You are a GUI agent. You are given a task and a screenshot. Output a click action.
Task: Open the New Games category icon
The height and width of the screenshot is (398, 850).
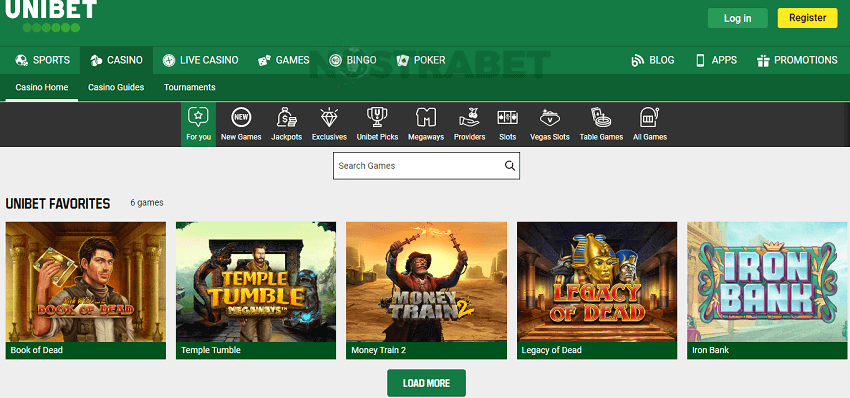241,118
